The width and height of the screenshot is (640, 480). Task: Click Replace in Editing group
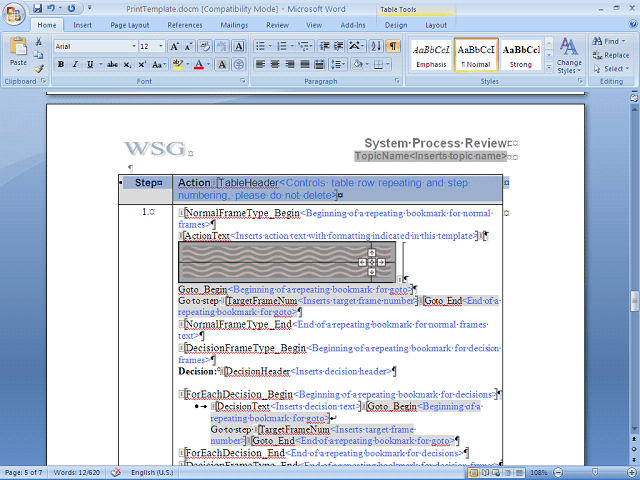[611, 55]
